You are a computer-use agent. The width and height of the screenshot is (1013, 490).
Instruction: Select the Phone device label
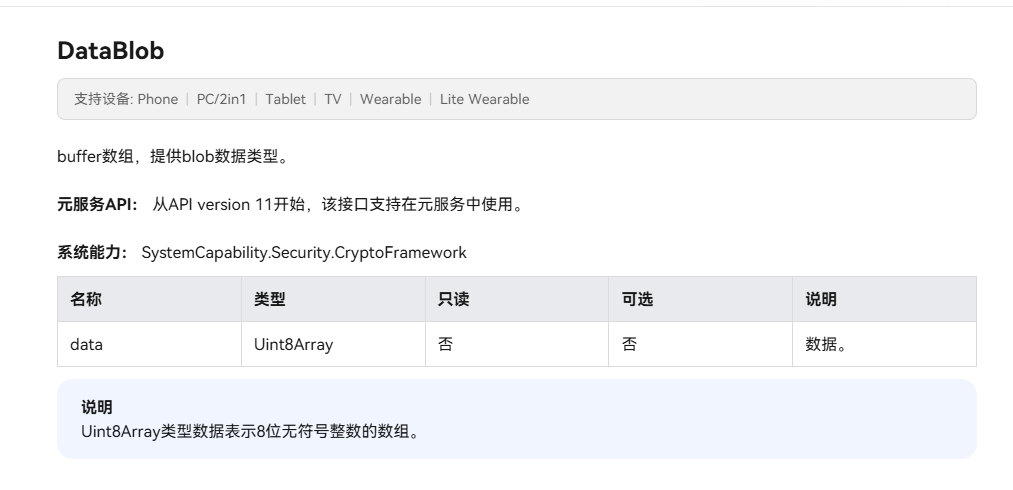click(158, 99)
